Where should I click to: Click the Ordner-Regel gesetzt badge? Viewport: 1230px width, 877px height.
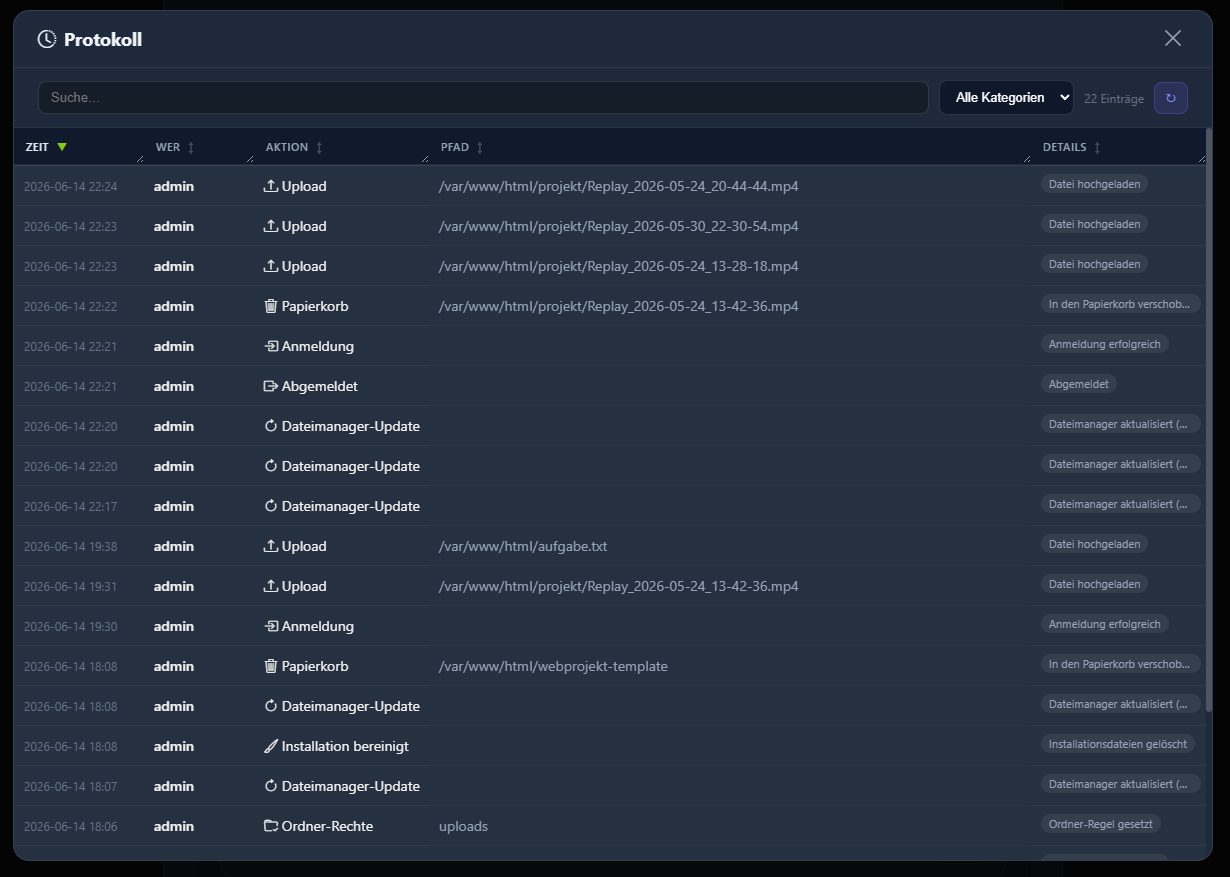[1101, 824]
